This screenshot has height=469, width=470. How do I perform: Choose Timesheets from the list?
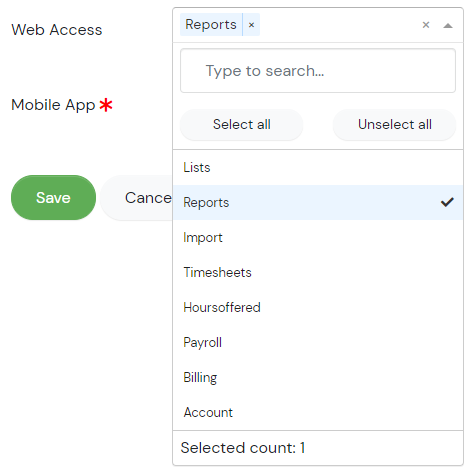coord(318,272)
